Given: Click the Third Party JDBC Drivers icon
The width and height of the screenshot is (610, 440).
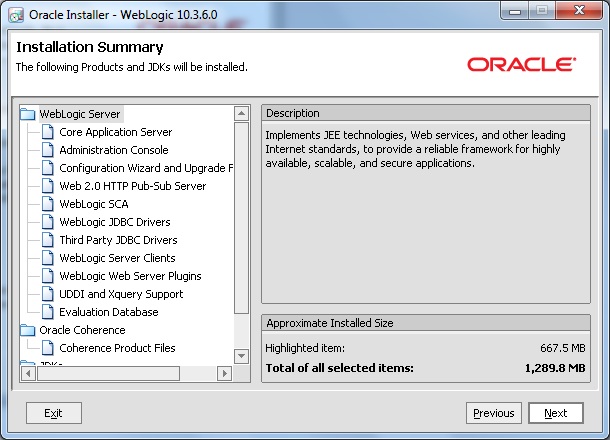Looking at the screenshot, I should pos(47,240).
